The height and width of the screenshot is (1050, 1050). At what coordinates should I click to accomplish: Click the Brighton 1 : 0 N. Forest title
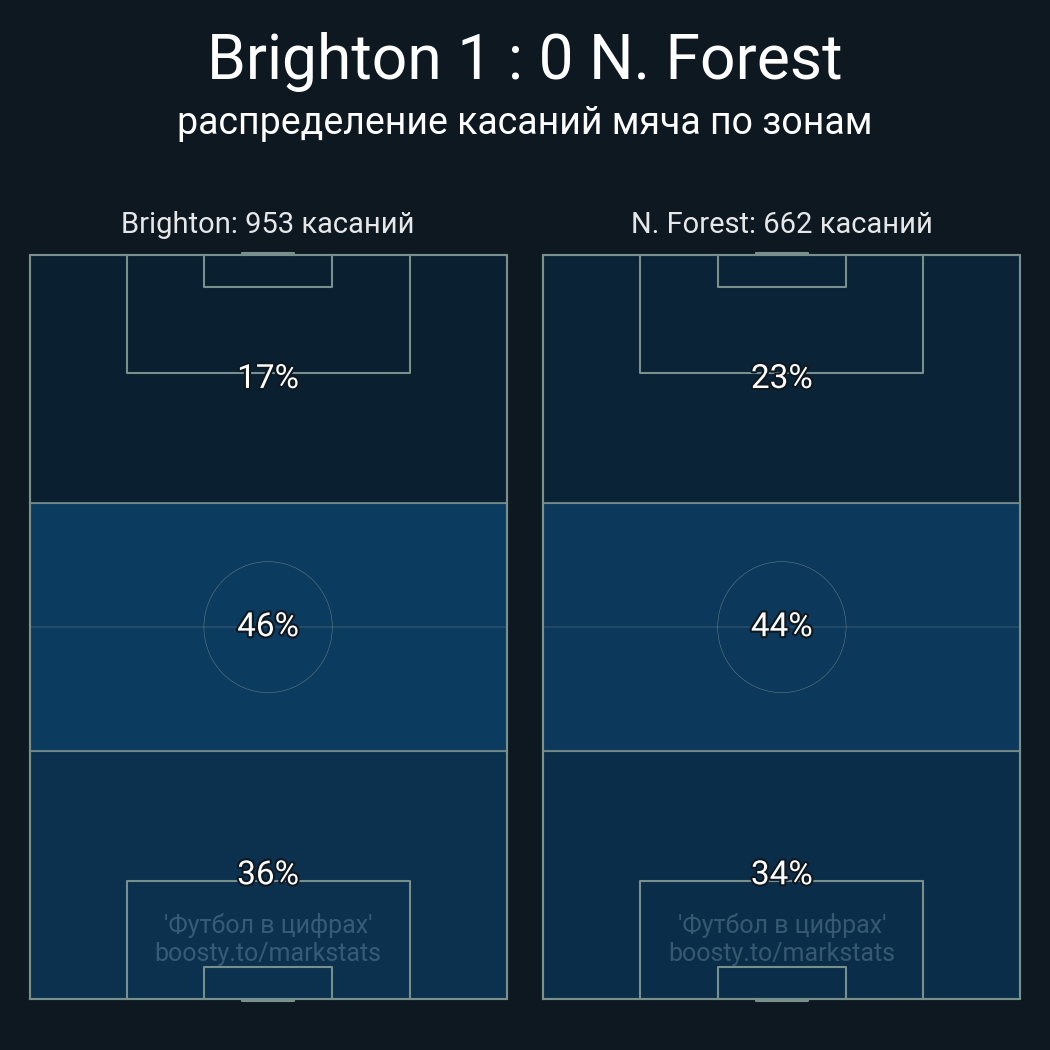[524, 58]
